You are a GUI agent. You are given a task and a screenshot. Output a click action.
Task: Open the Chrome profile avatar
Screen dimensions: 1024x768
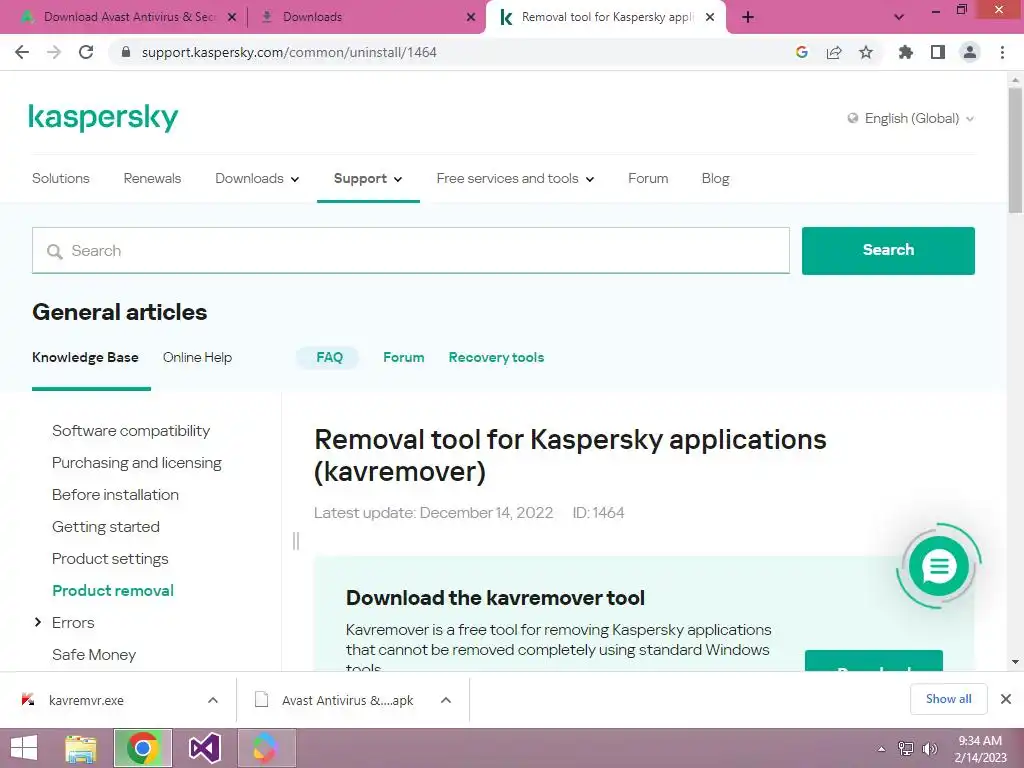[x=970, y=52]
